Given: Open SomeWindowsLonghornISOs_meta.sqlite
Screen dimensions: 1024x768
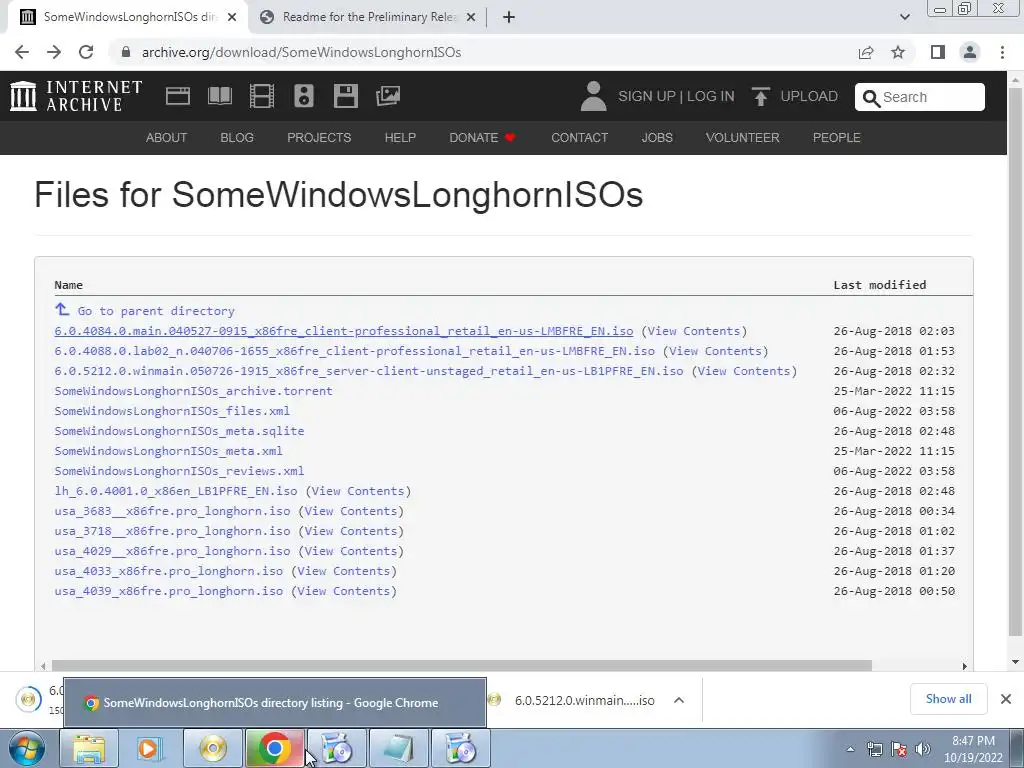Looking at the screenshot, I should tap(179, 431).
